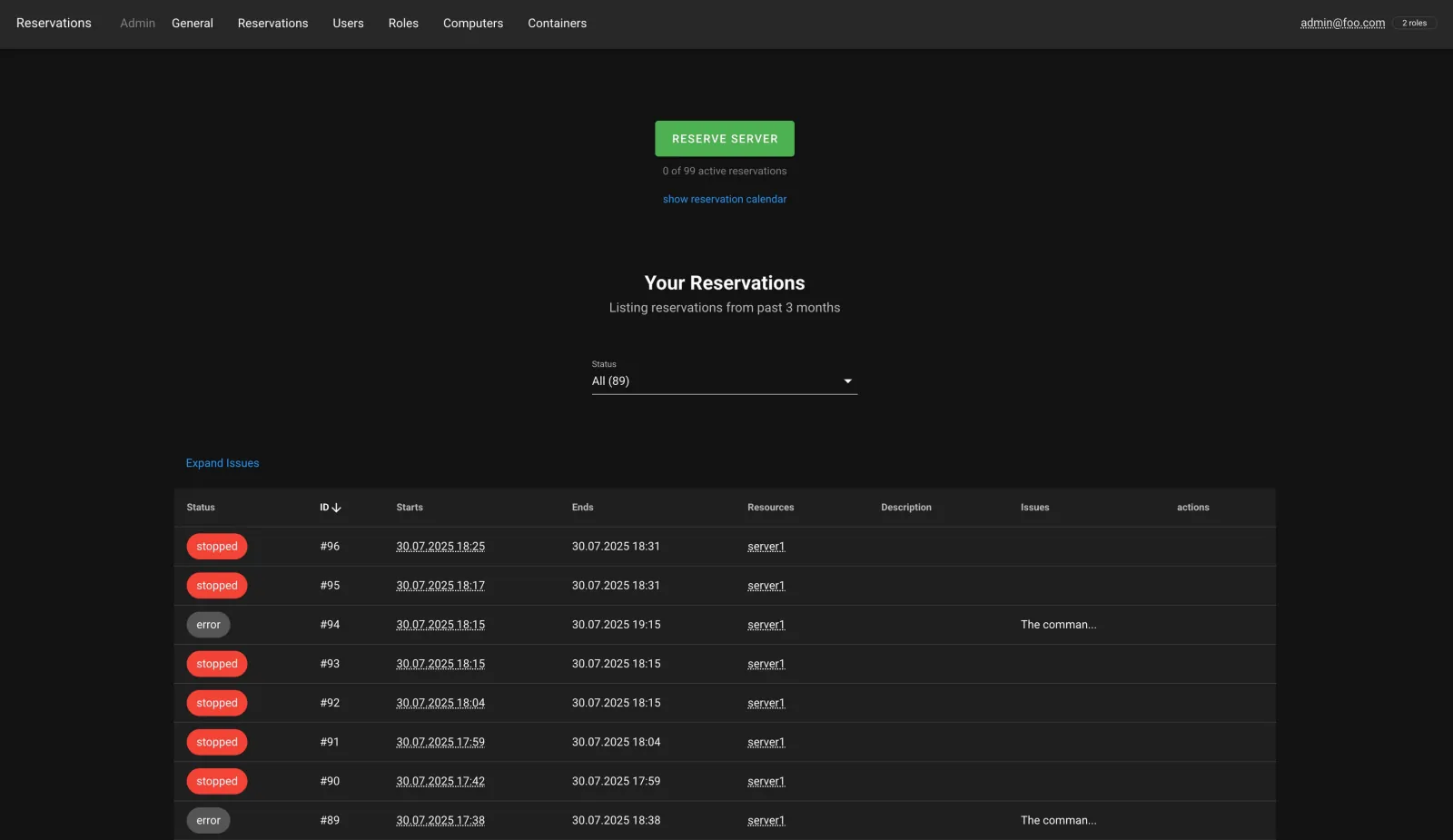Viewport: 1453px width, 840px height.
Task: Sort the table by Starts column
Action: [x=410, y=508]
